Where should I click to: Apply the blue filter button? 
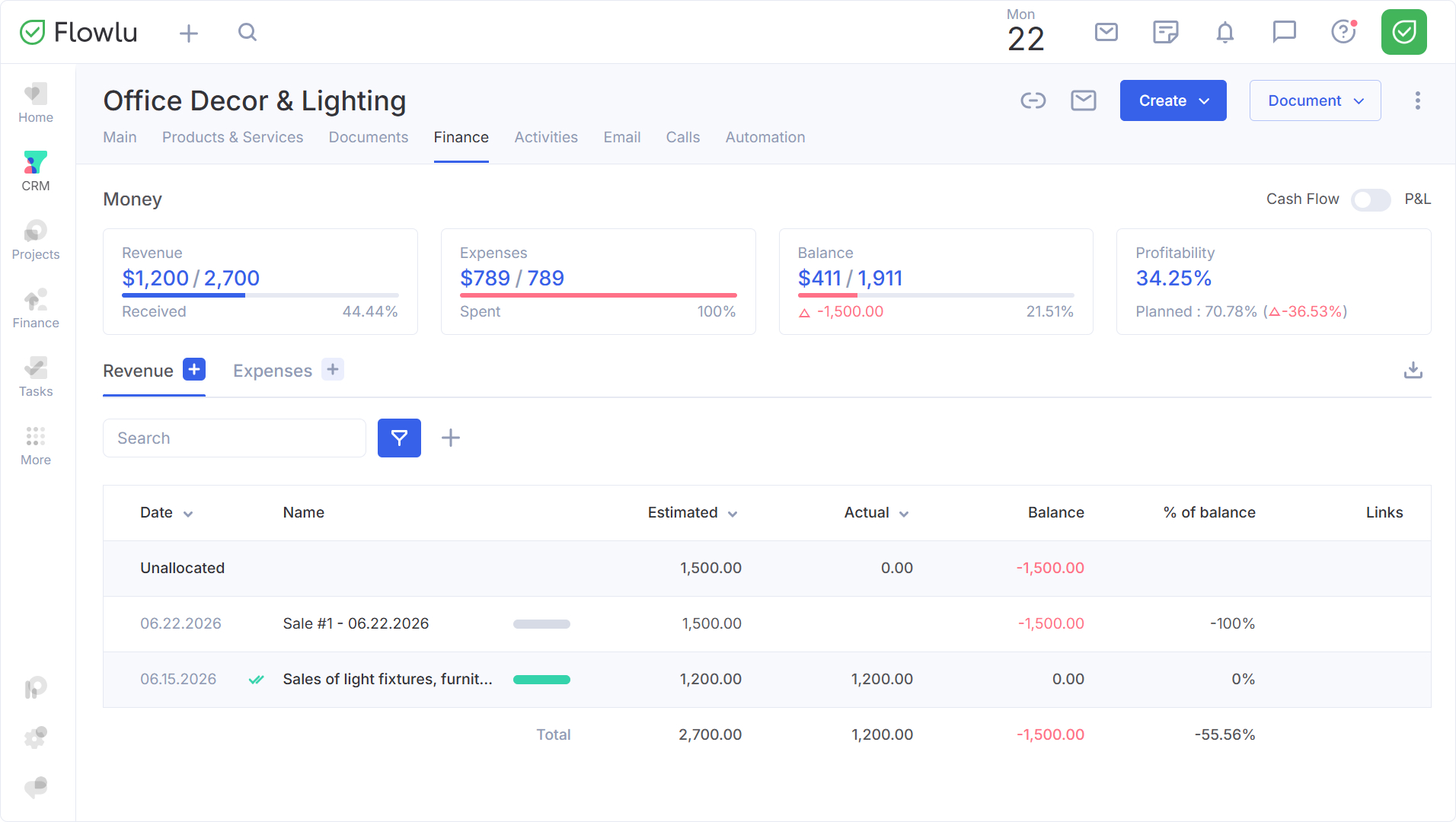399,438
